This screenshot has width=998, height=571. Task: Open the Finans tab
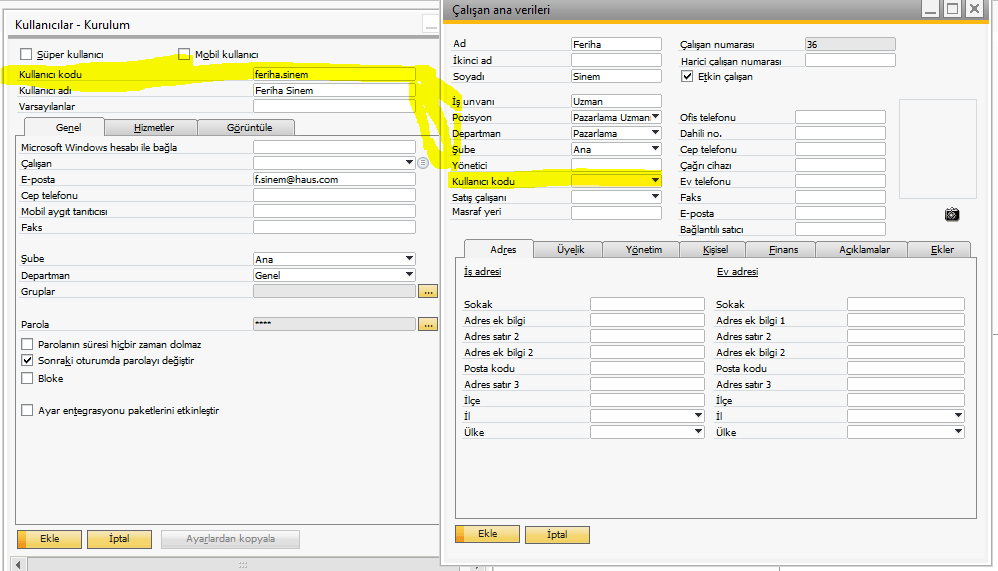[783, 250]
